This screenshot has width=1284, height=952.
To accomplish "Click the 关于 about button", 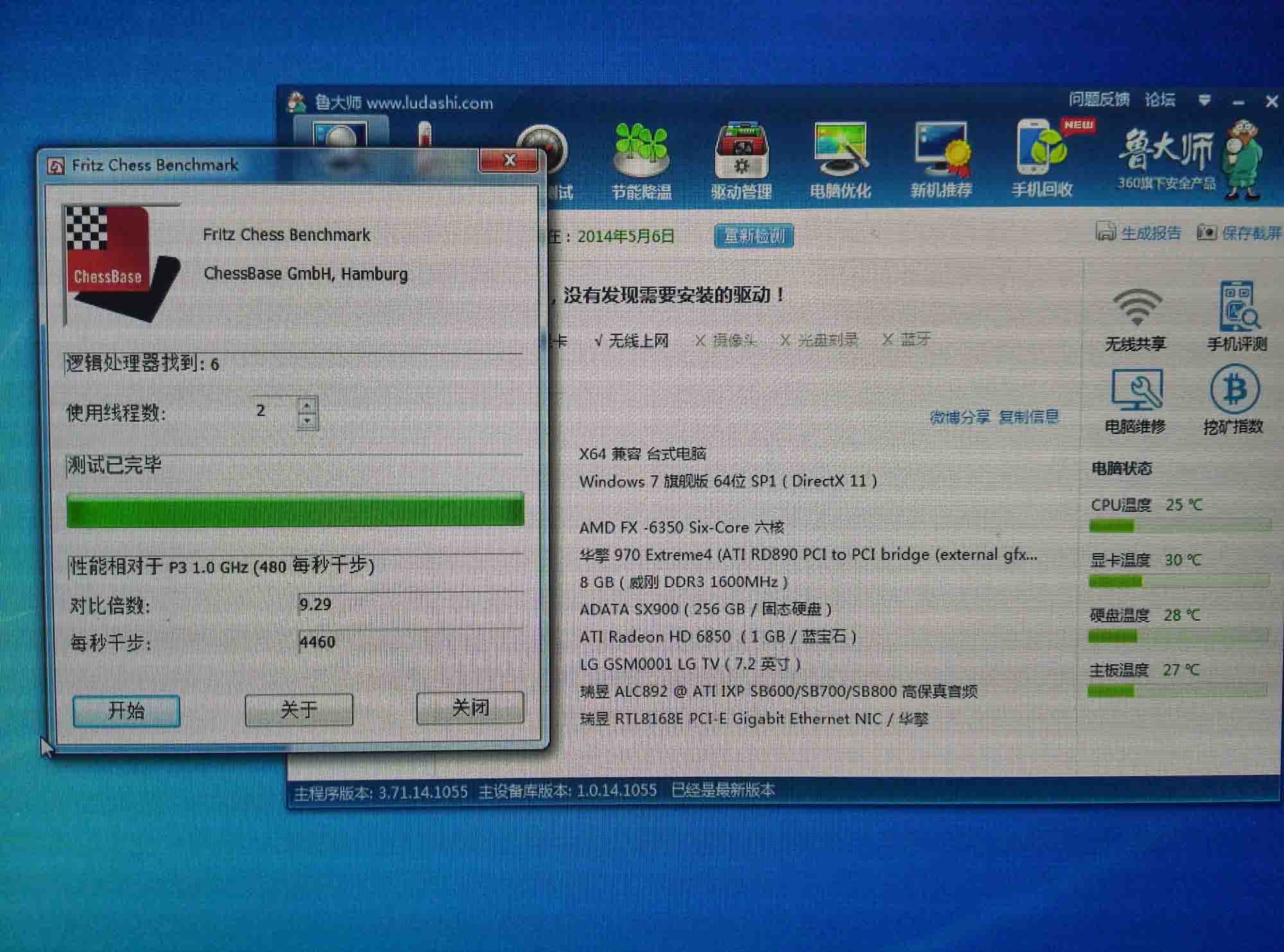I will click(x=299, y=709).
